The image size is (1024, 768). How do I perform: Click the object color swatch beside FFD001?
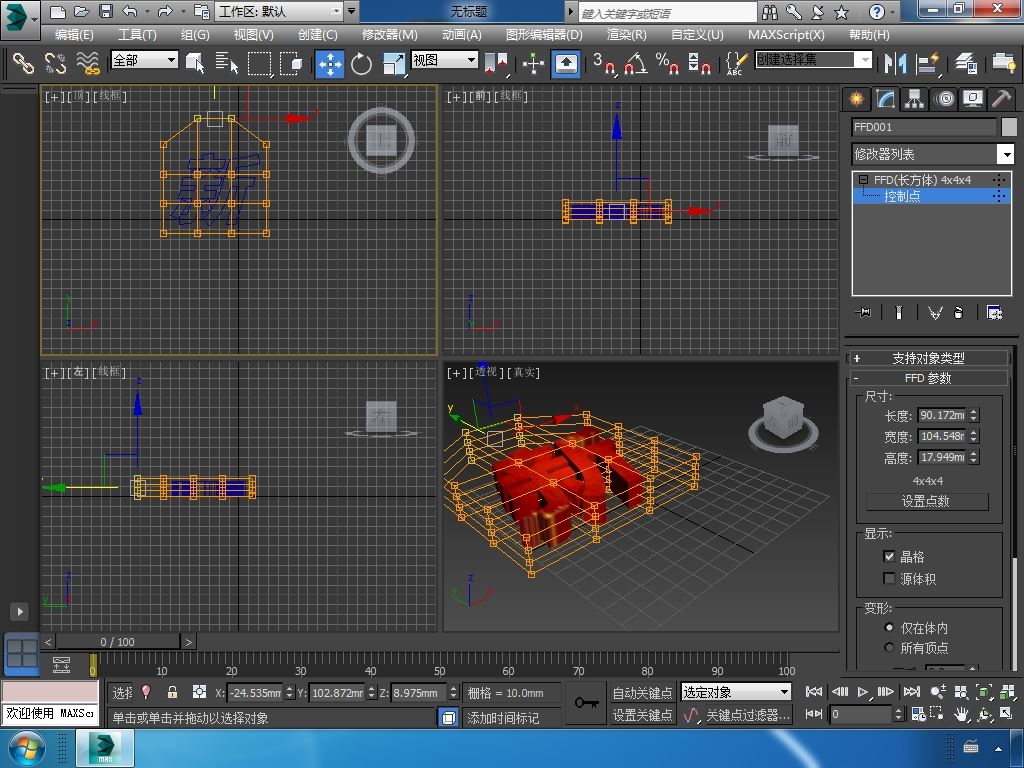coord(1009,127)
